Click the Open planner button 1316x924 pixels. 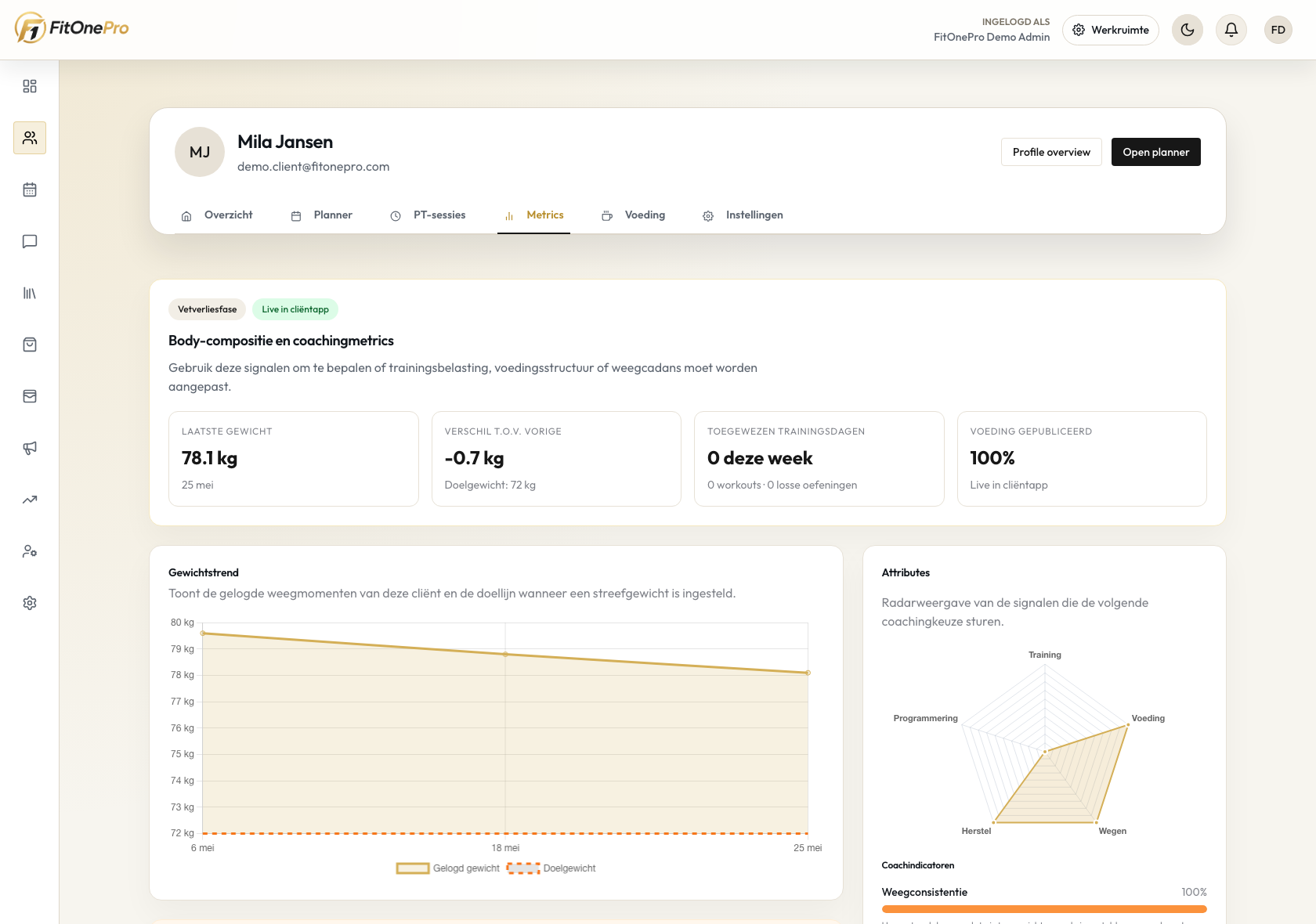point(1156,152)
